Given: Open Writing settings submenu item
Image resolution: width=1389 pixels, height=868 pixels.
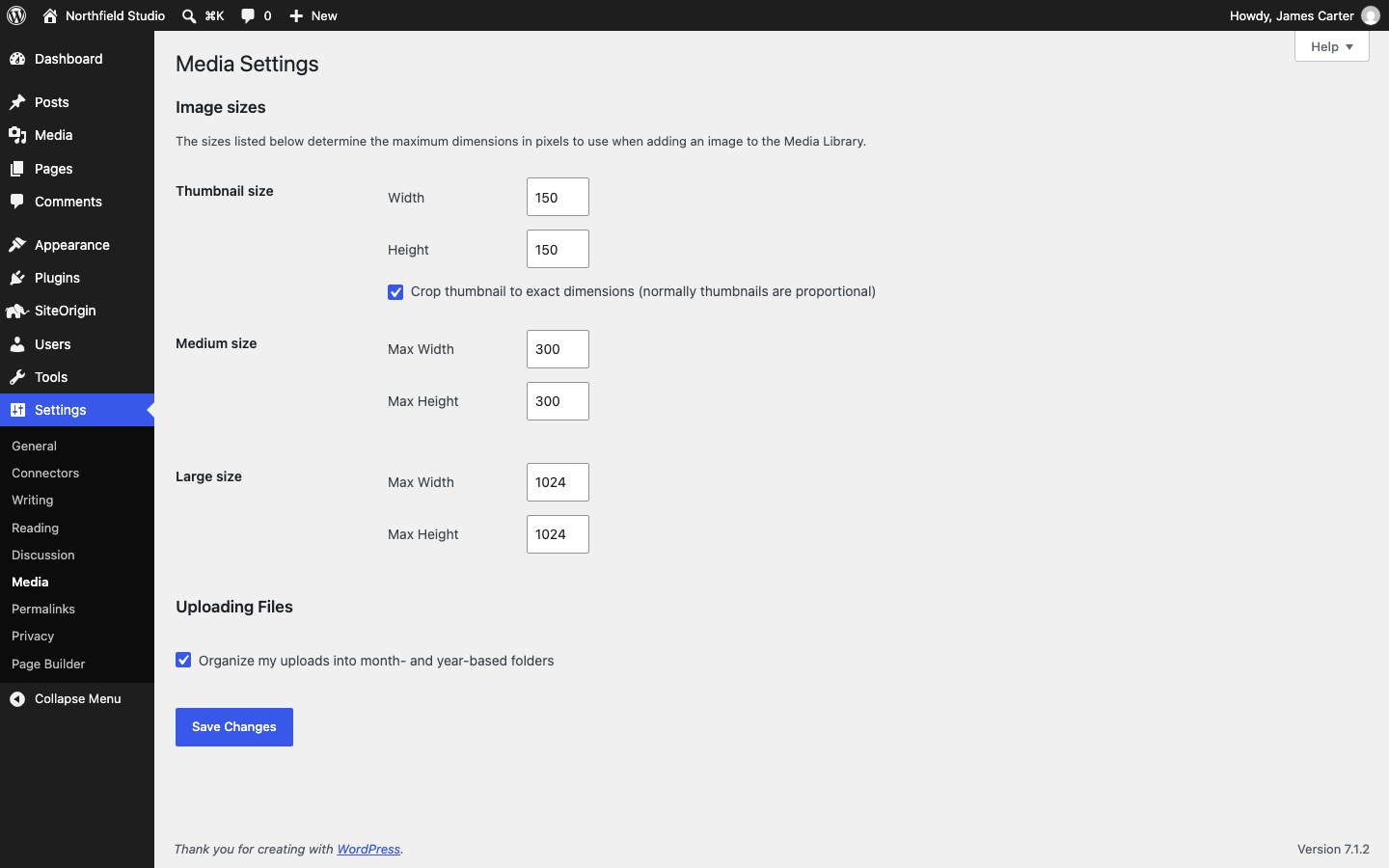Looking at the screenshot, I should tap(33, 501).
